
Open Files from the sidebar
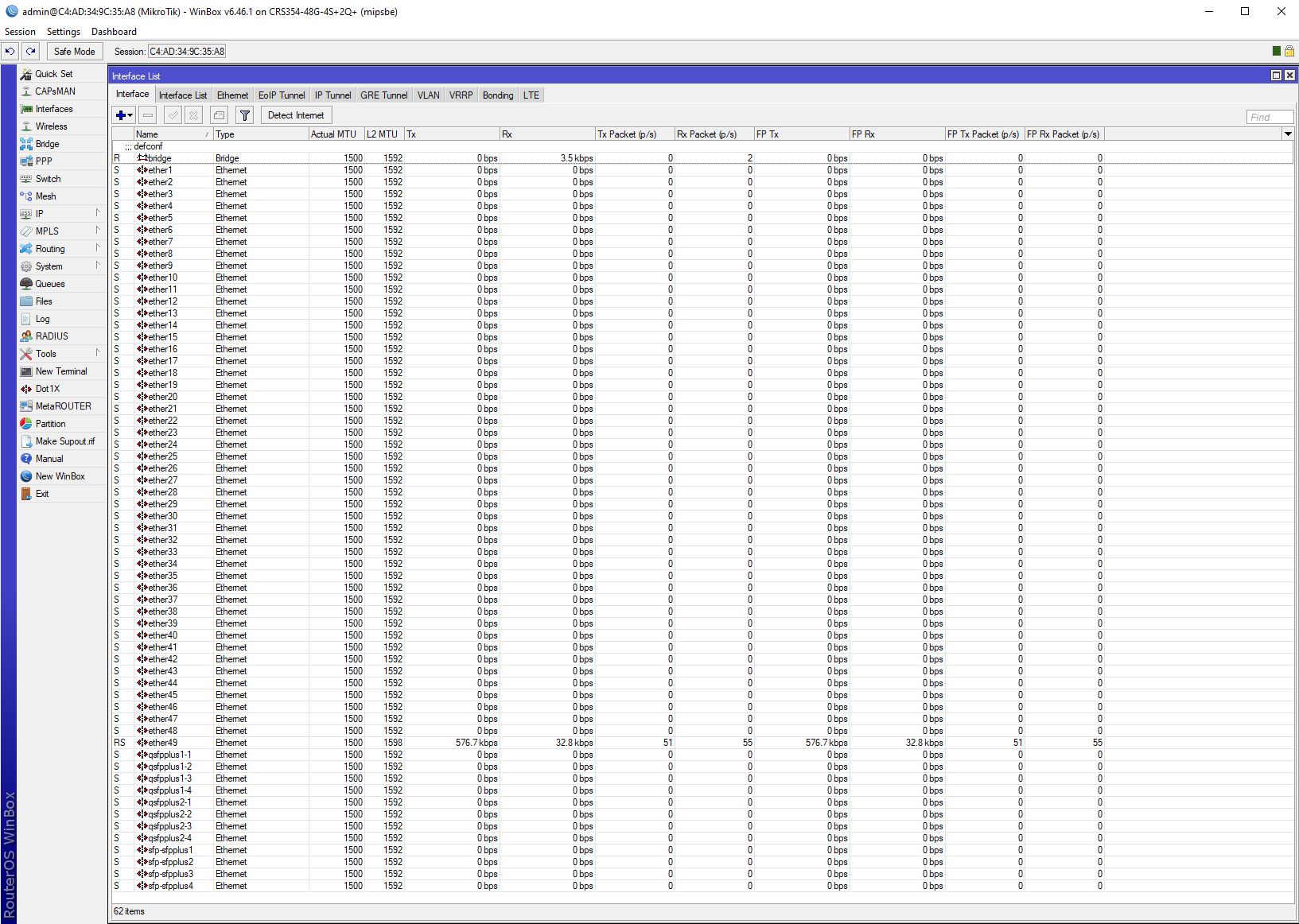point(62,301)
